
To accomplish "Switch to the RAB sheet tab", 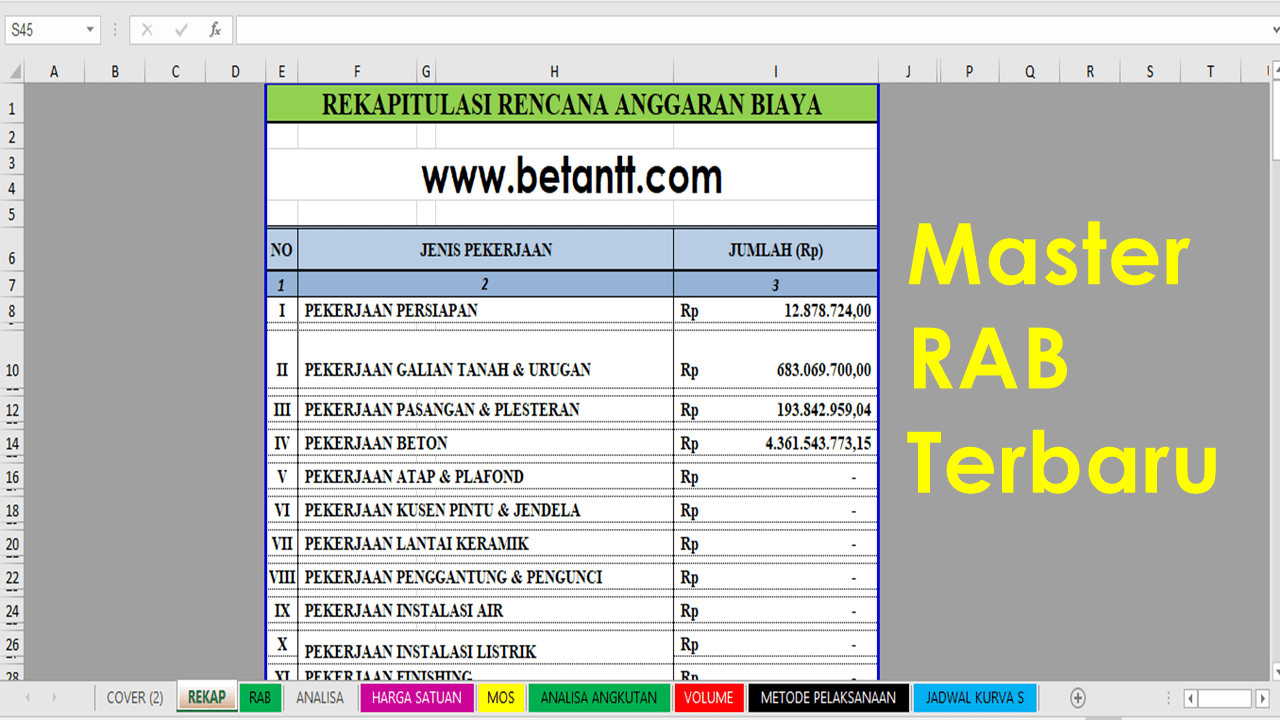I will point(260,698).
